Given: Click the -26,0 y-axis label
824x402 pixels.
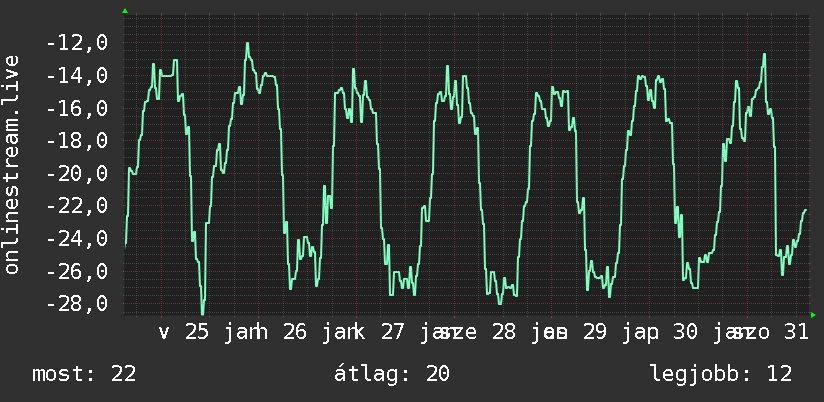Looking at the screenshot, I should pyautogui.click(x=77, y=271).
